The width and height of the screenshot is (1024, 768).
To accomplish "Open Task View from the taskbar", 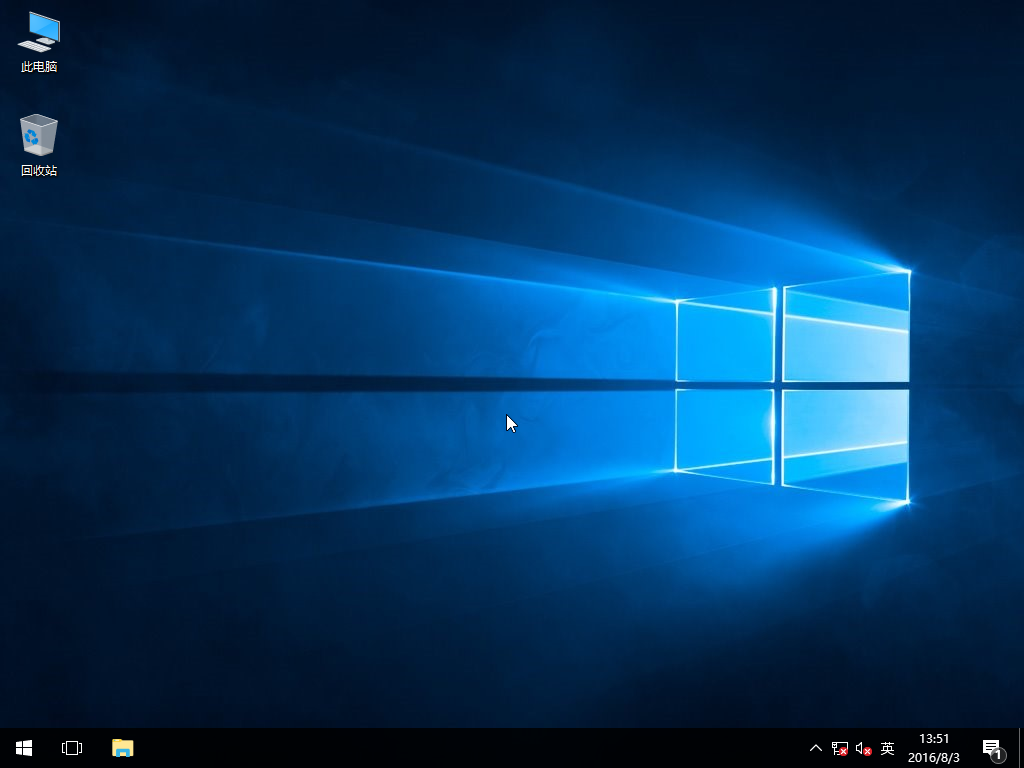I will [72, 748].
